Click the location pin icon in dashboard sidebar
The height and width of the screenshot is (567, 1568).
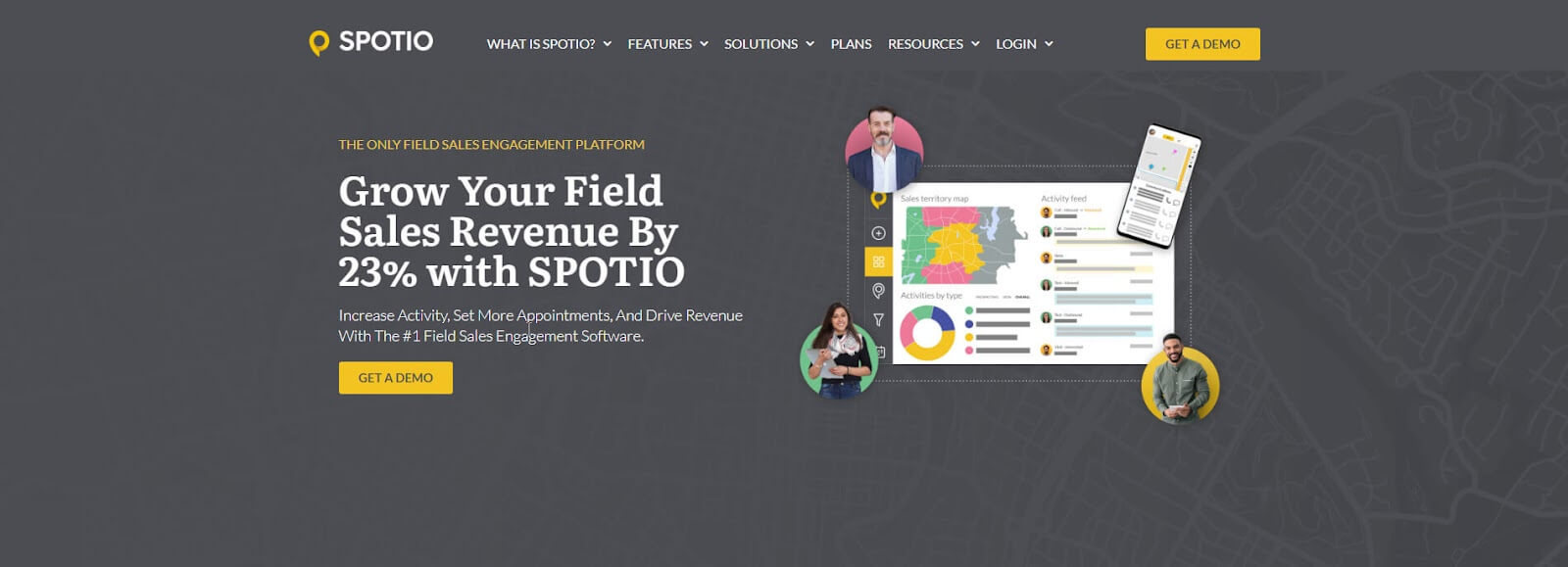(878, 291)
